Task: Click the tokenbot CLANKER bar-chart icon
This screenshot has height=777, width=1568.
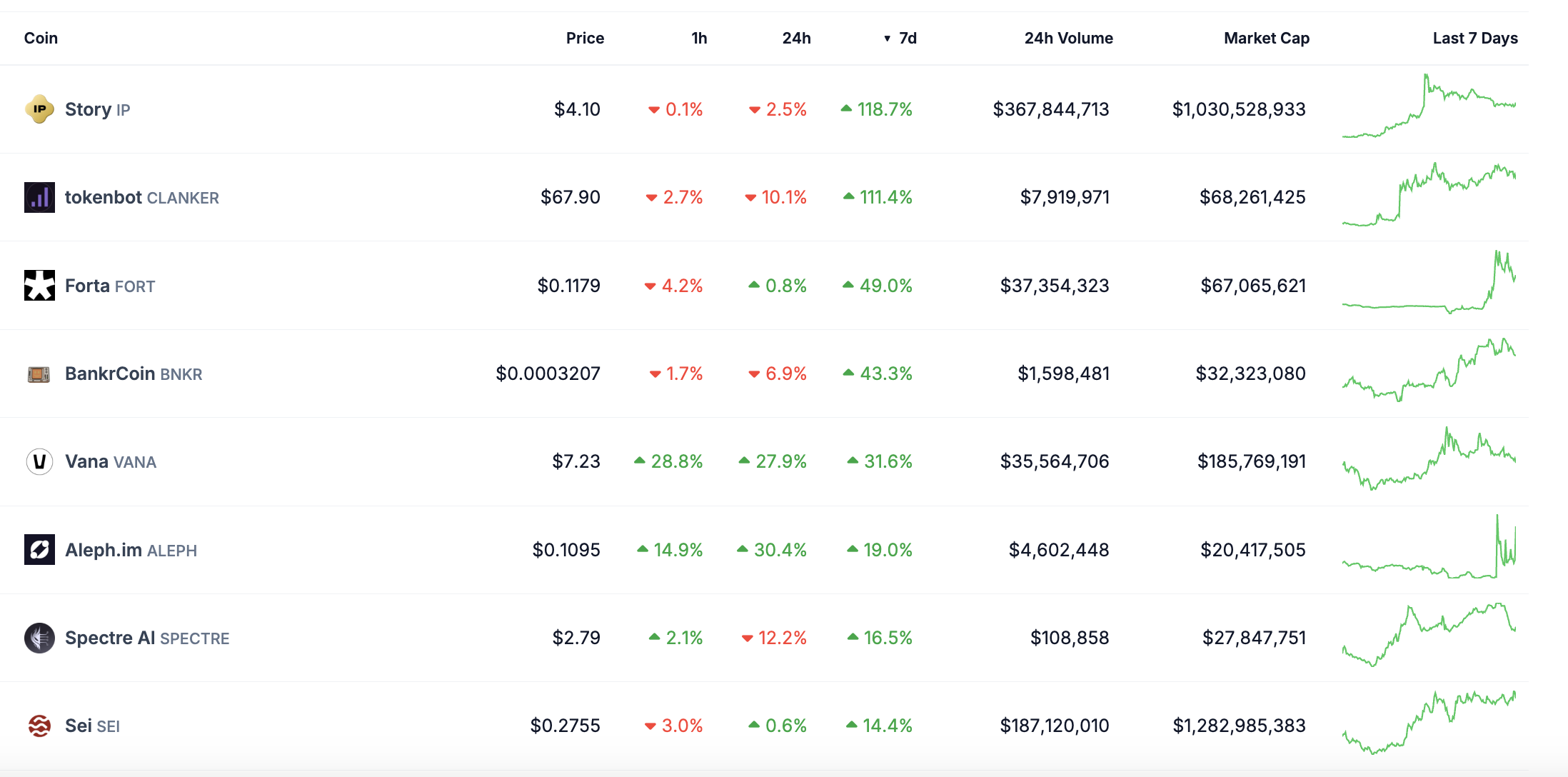Action: pos(39,198)
